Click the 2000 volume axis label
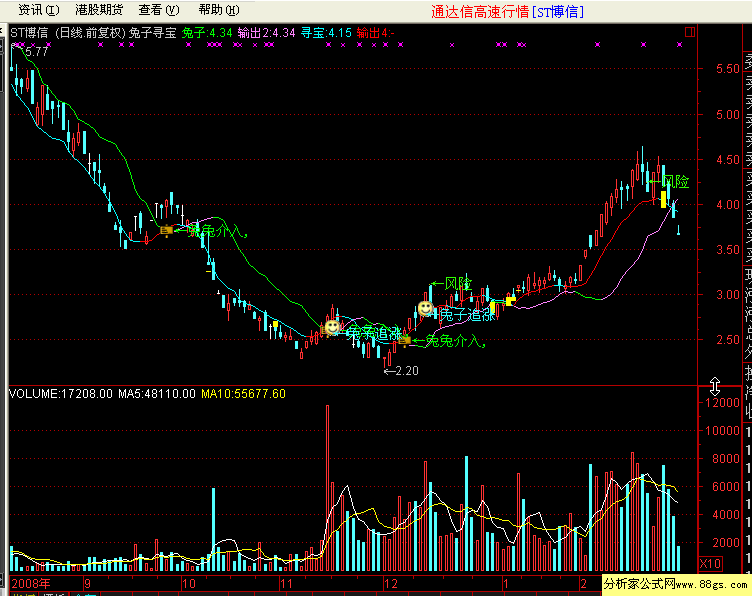This screenshot has height=596, width=752. 726,542
